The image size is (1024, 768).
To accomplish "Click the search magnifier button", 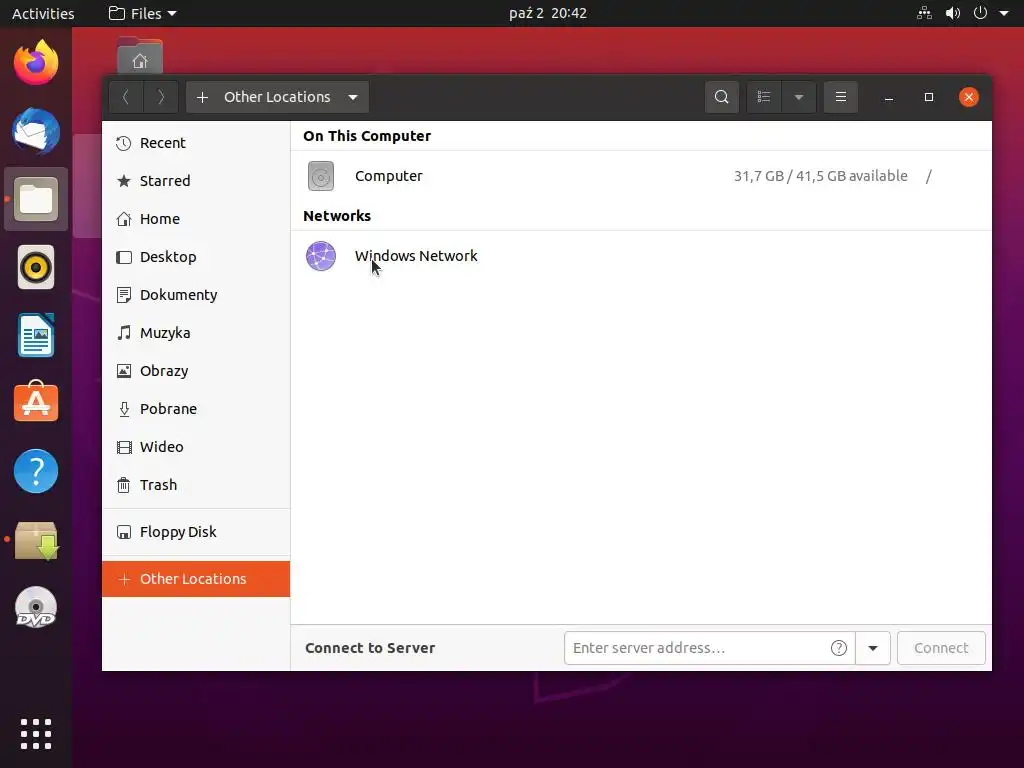I will pos(722,97).
